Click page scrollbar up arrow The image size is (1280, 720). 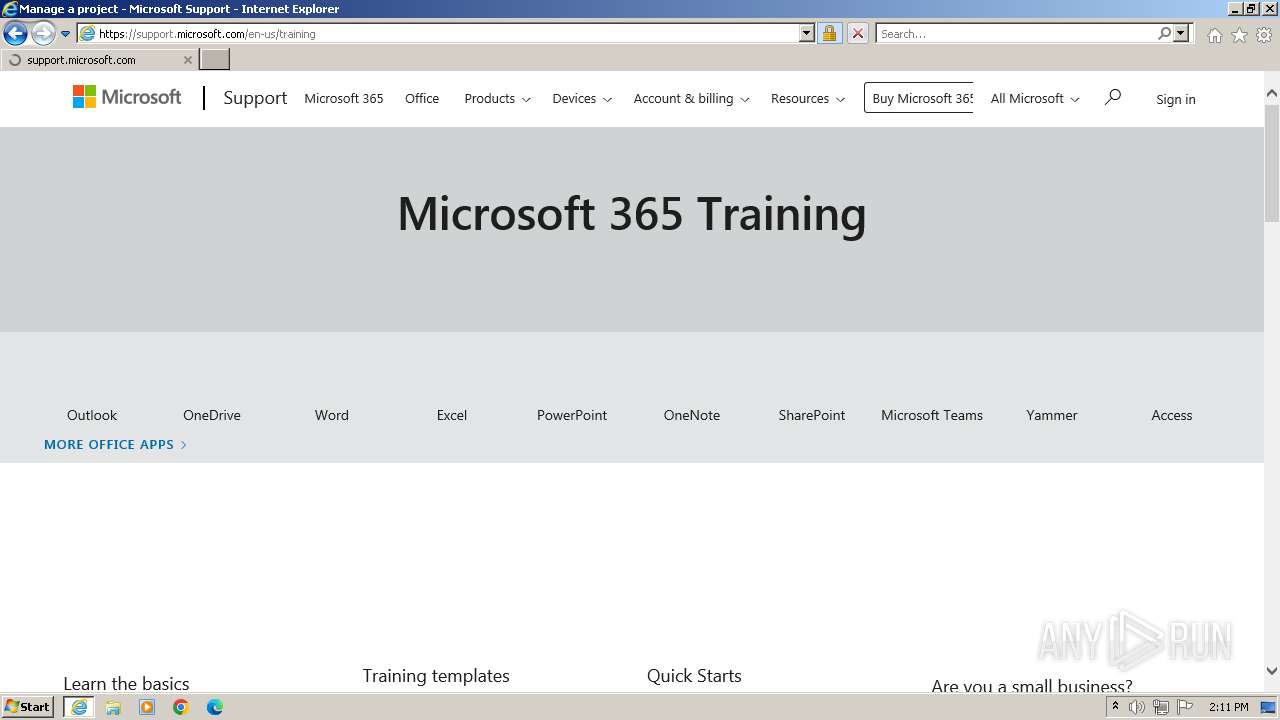pos(1272,94)
